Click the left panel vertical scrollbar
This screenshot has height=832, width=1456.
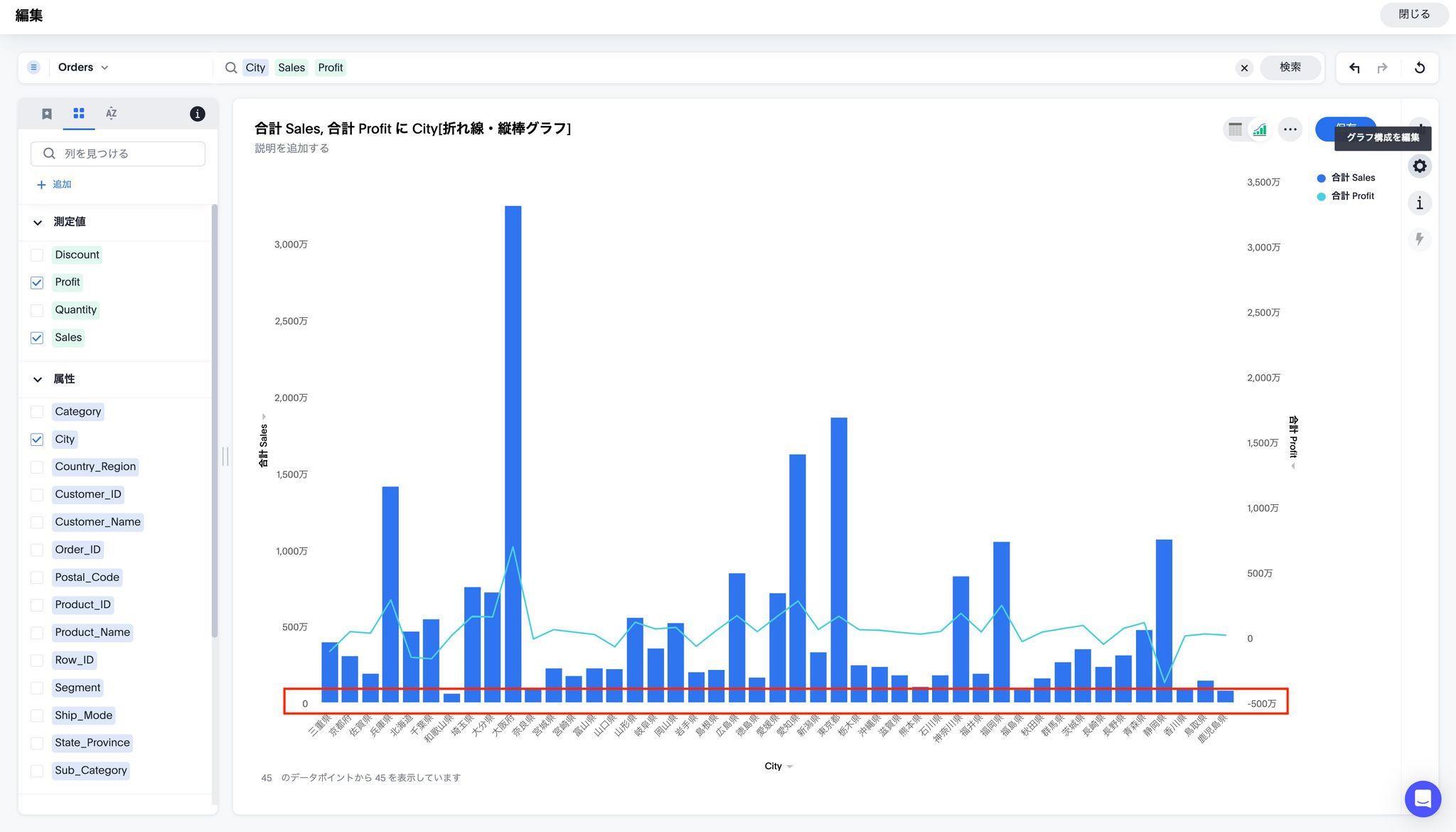click(214, 421)
